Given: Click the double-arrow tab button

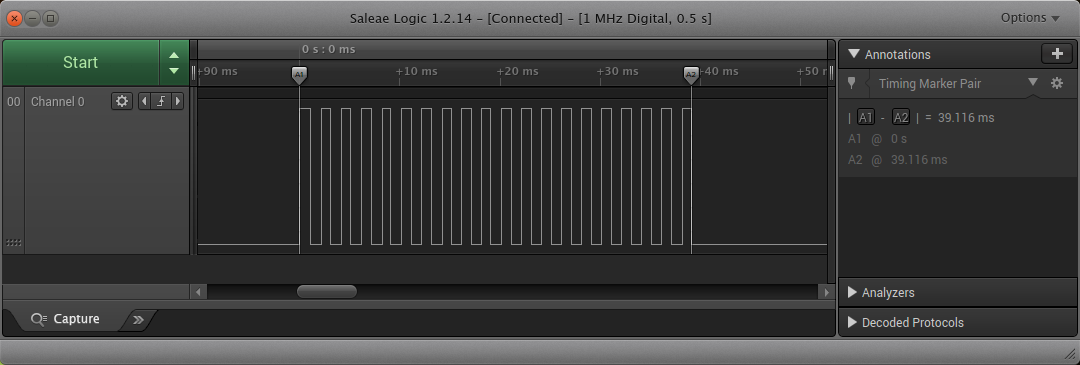Looking at the screenshot, I should click(138, 320).
